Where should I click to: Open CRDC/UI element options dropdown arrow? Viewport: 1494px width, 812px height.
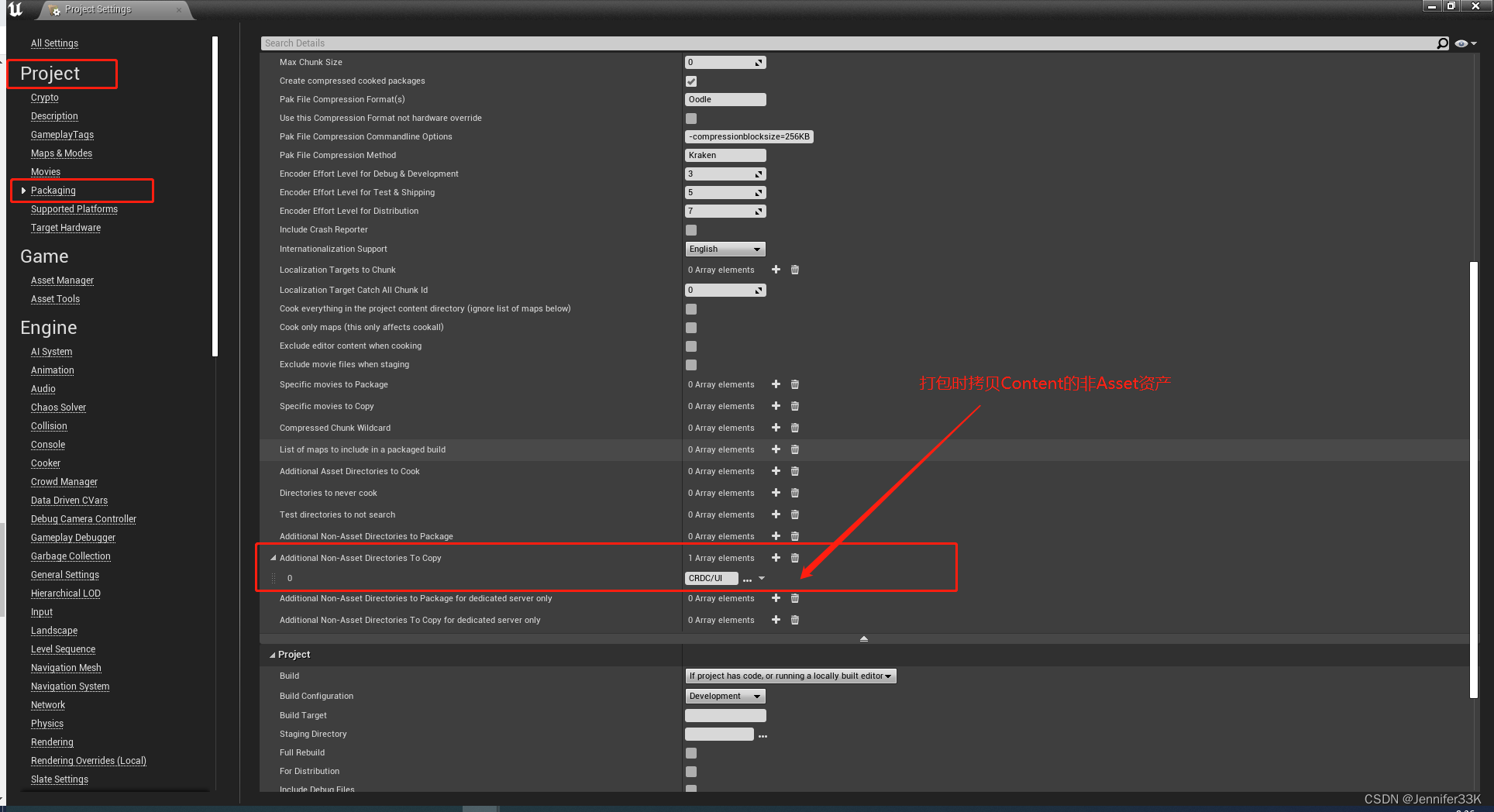pyautogui.click(x=762, y=579)
